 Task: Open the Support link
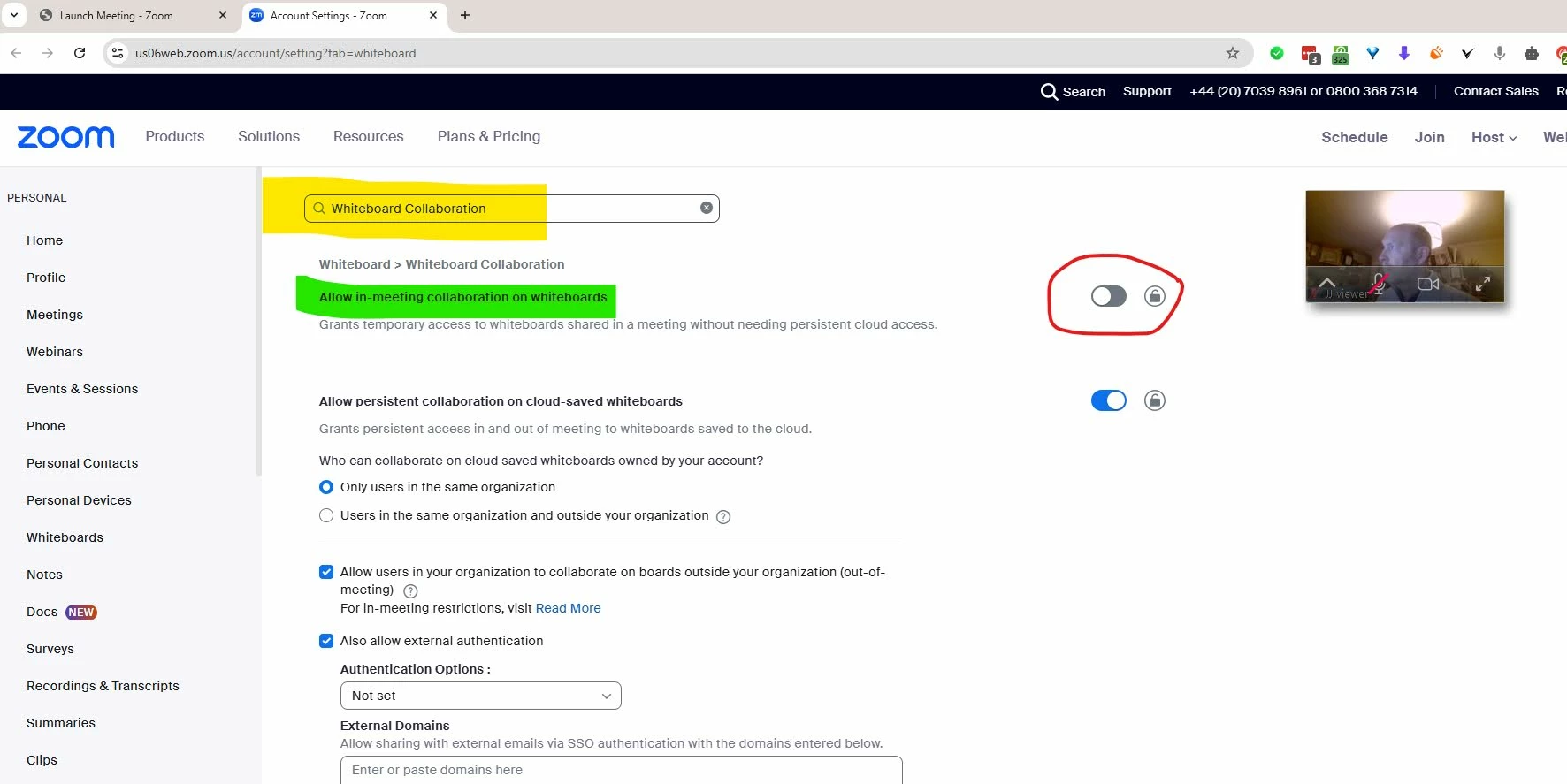point(1147,91)
